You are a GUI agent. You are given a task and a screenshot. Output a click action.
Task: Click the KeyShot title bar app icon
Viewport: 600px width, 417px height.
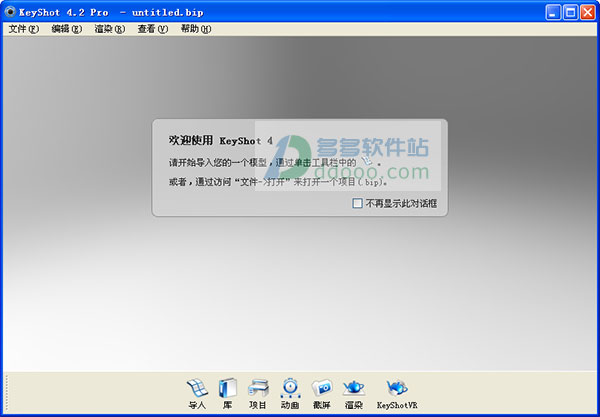pyautogui.click(x=10, y=12)
